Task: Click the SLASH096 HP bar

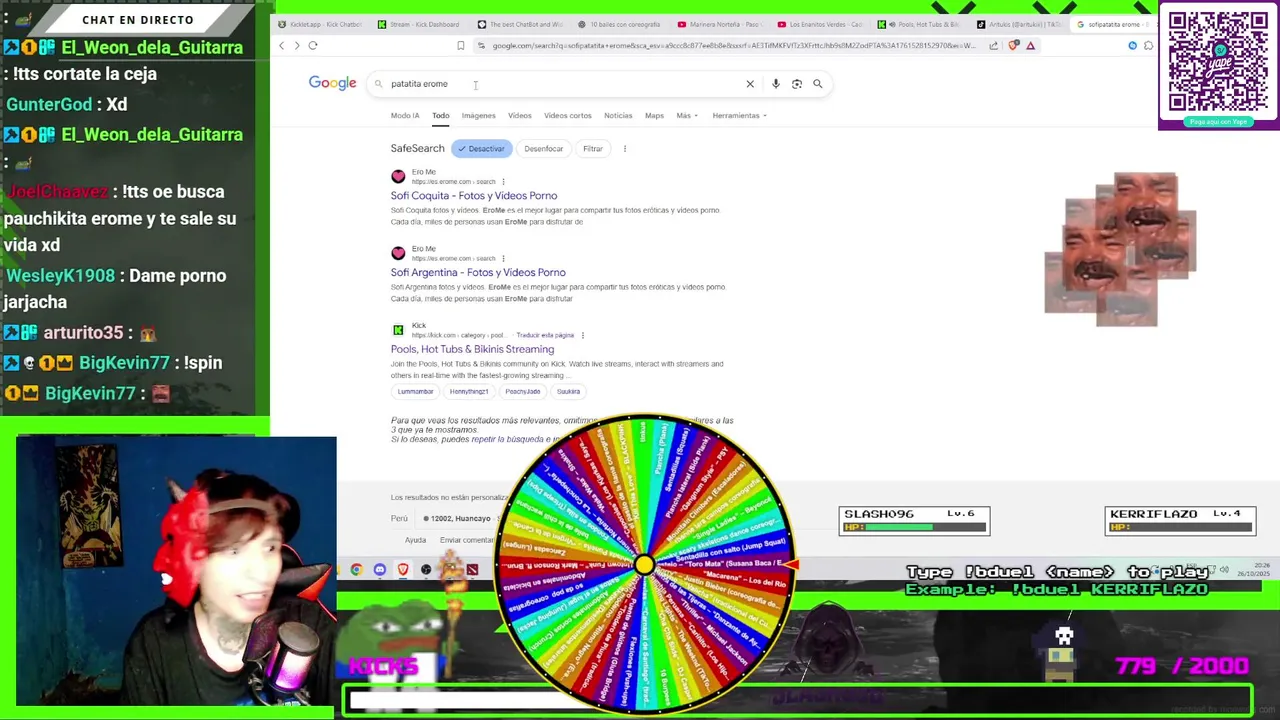Action: tap(914, 527)
